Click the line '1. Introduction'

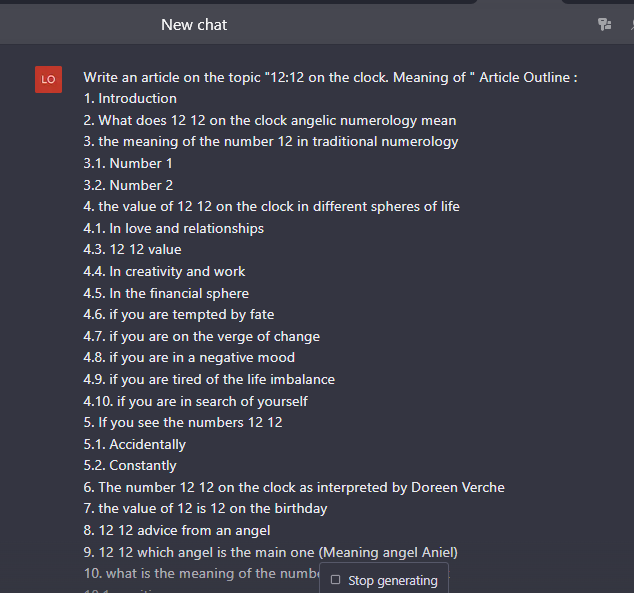(130, 99)
